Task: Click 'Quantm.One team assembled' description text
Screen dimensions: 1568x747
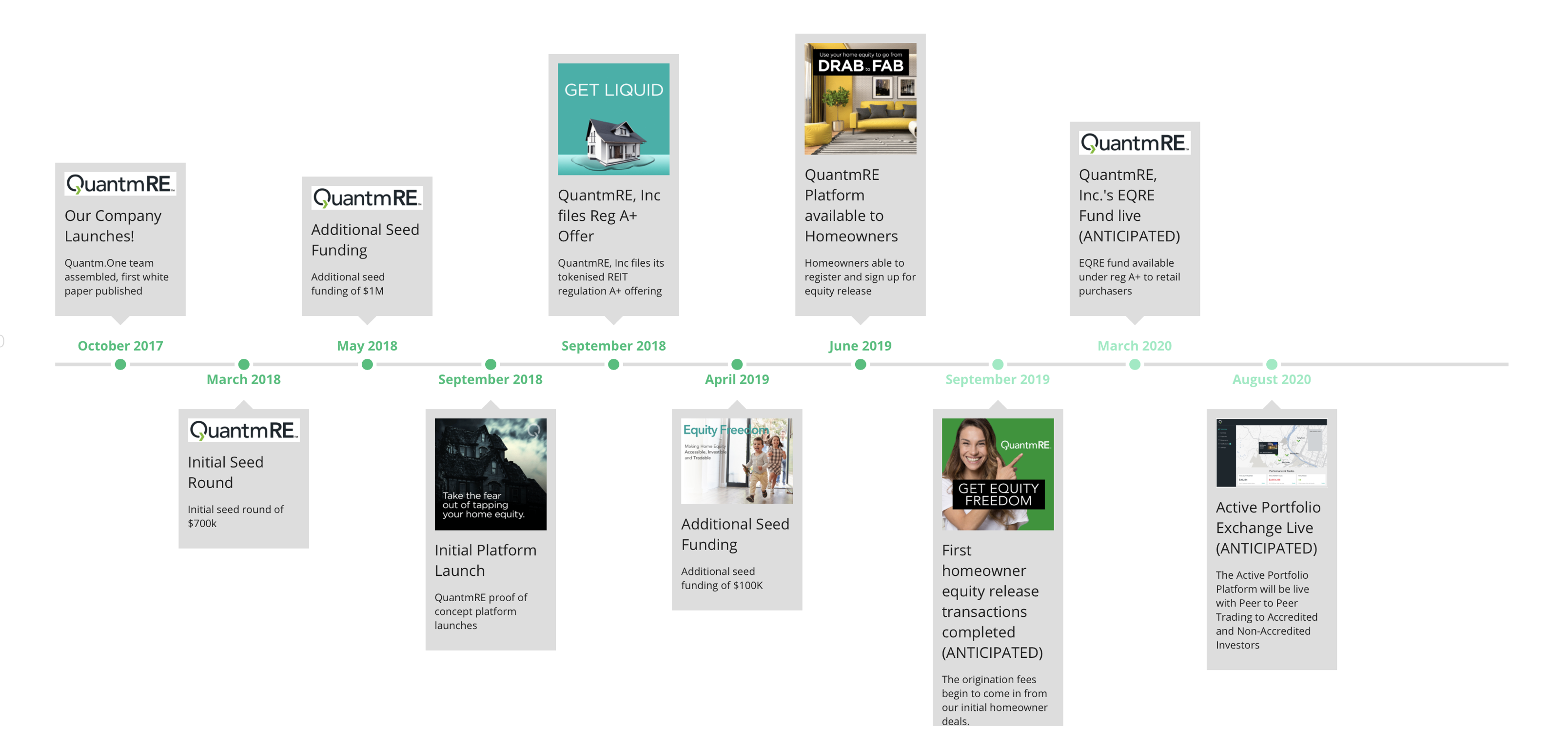Action: click(x=116, y=277)
